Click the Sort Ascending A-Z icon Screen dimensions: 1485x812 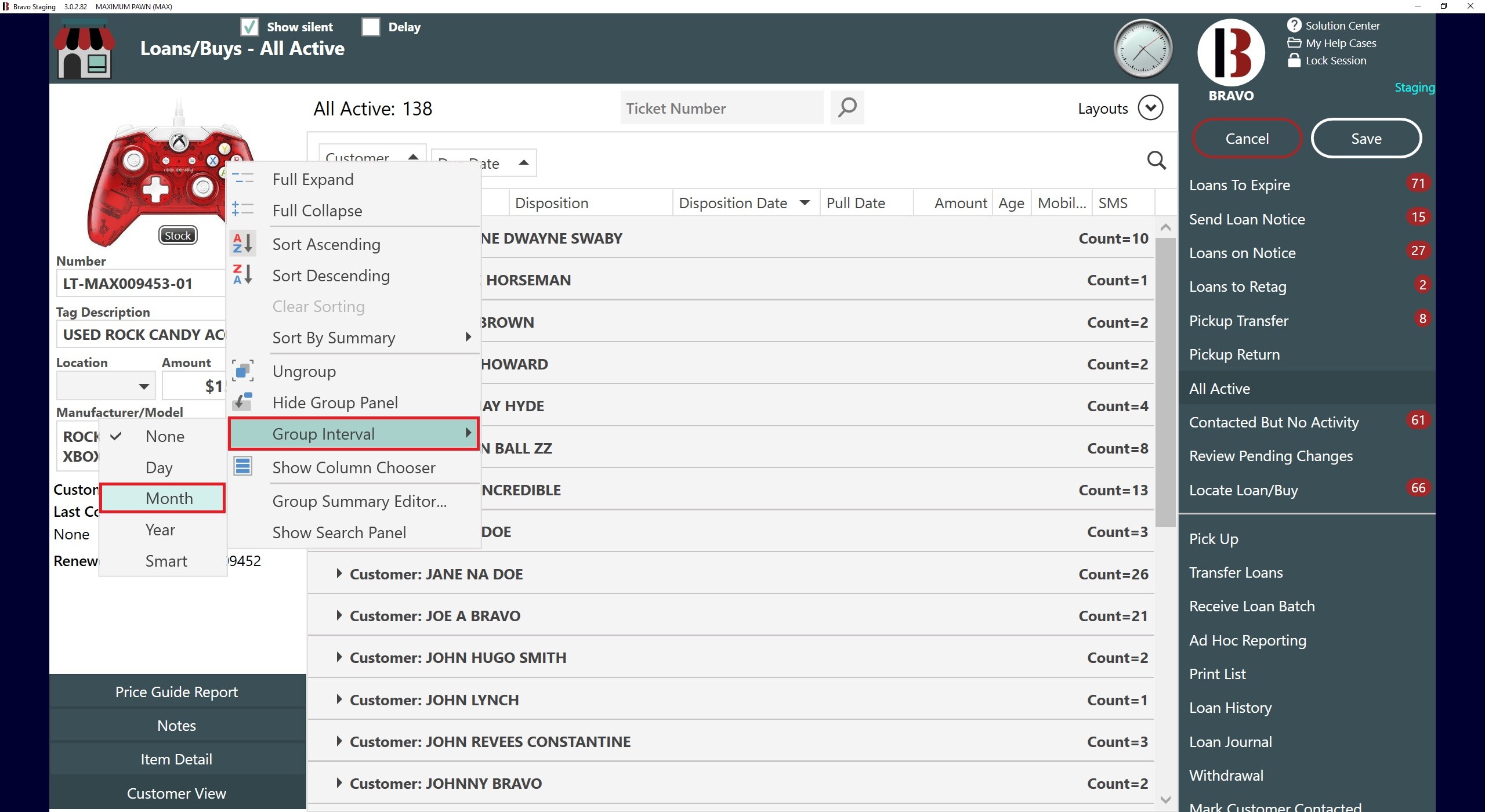tap(242, 243)
